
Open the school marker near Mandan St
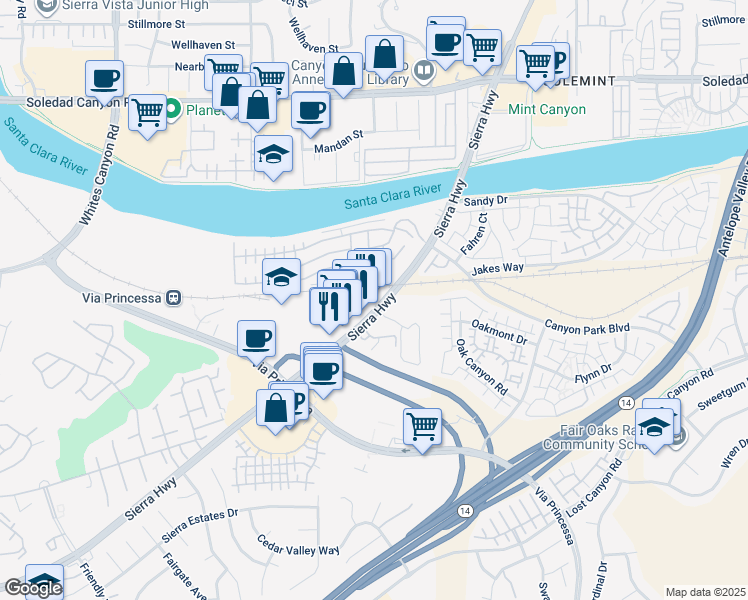(273, 155)
